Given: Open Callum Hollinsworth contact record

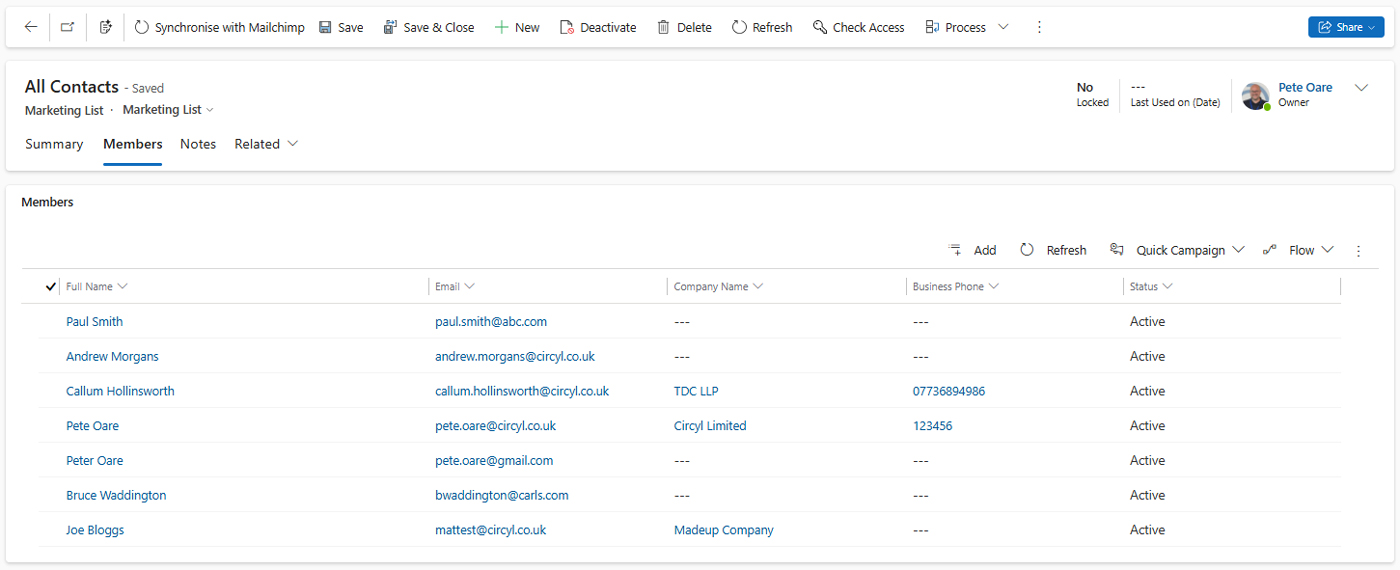Looking at the screenshot, I should 120,391.
